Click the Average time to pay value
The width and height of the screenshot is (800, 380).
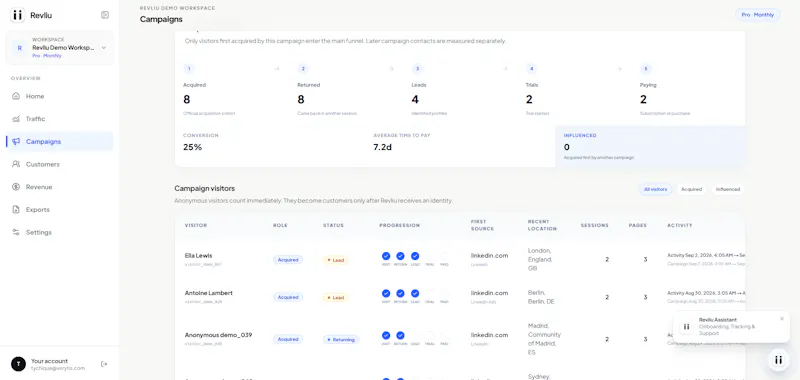pos(383,147)
